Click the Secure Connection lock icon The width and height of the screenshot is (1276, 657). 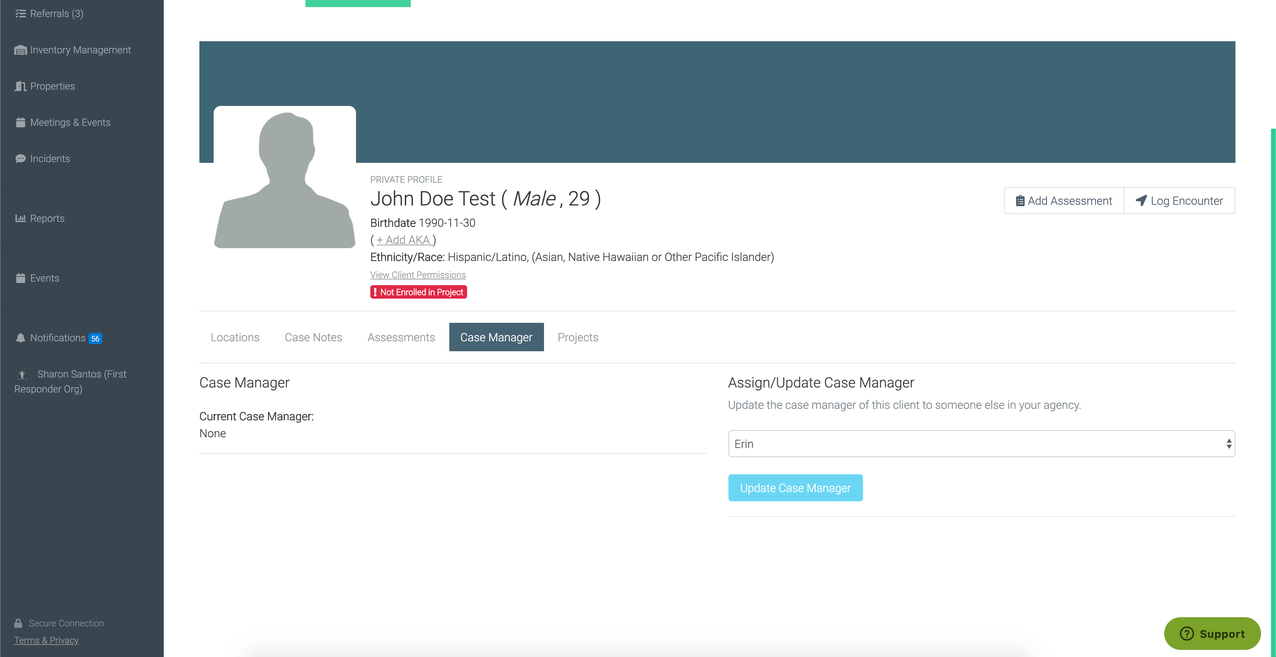point(18,623)
